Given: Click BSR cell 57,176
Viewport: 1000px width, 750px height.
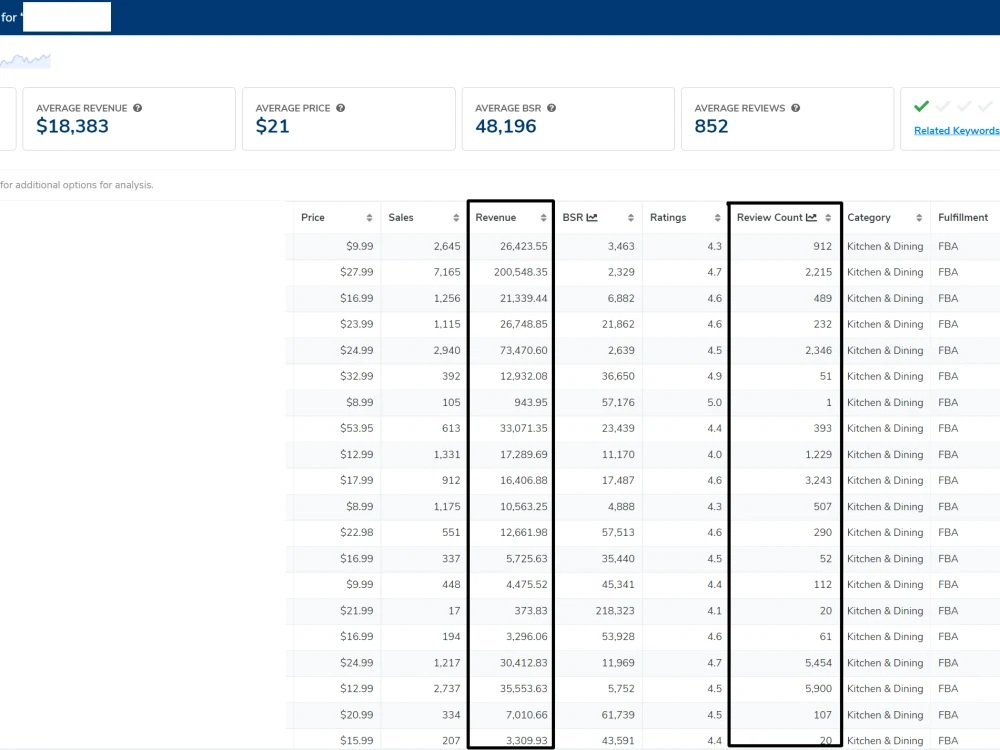Looking at the screenshot, I should click(x=618, y=402).
